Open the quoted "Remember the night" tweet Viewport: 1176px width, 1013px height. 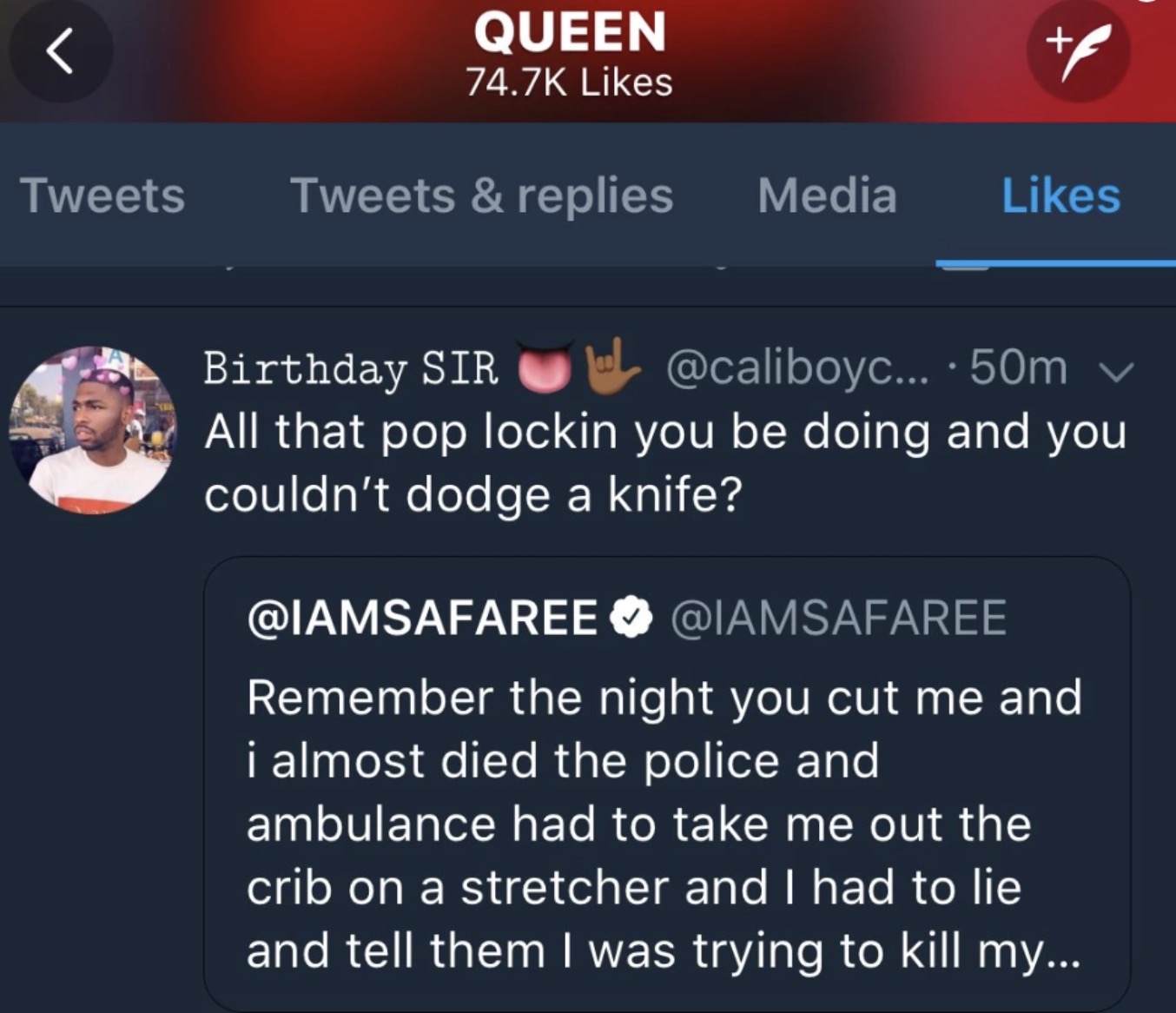[x=664, y=824]
